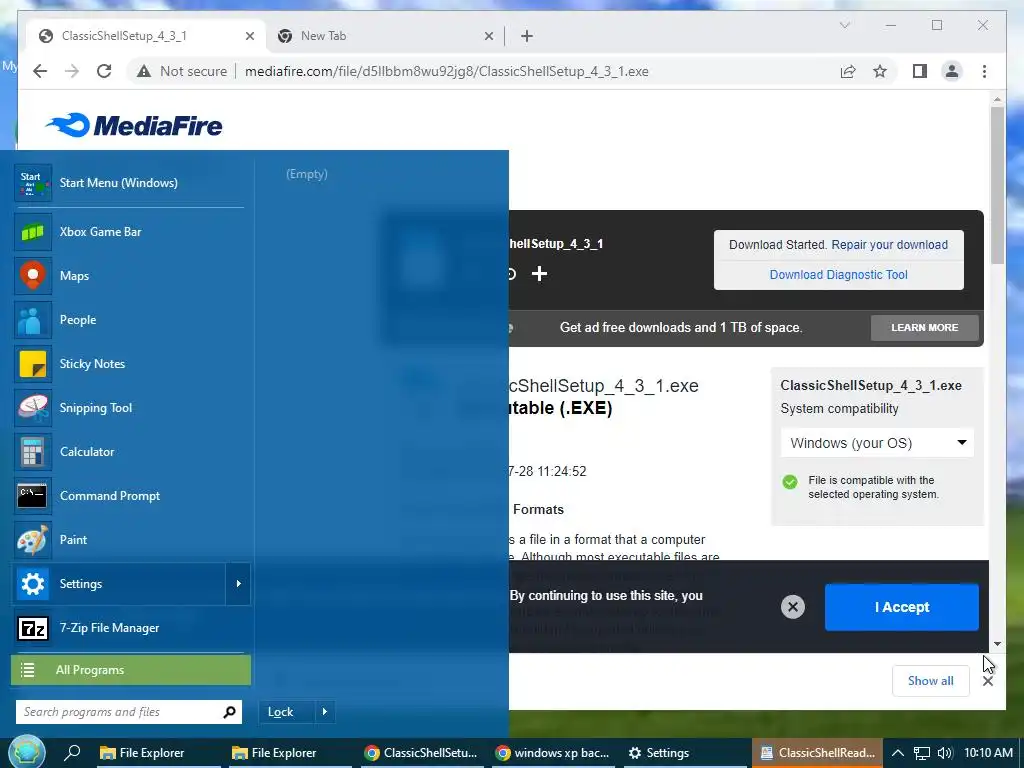
Task: Open ClassicShellRead... taskbar item
Action: pos(817,753)
